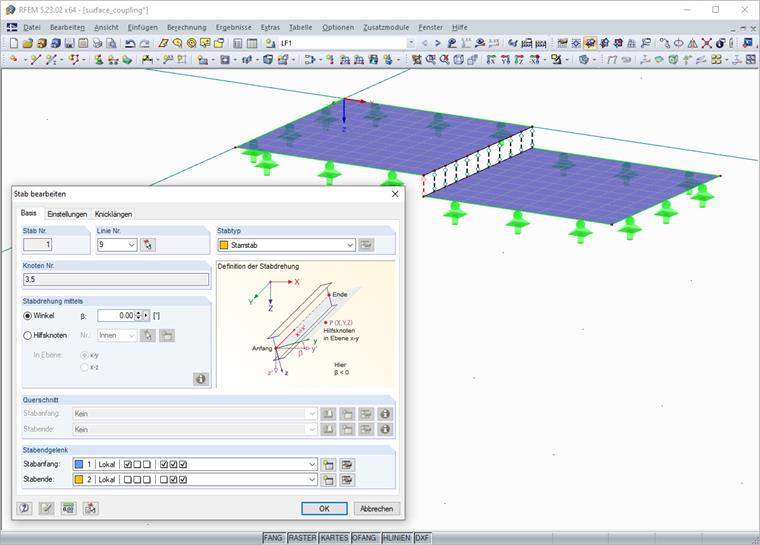Click the zoom window magnifier icon
760x545 pixels.
click(x=430, y=59)
